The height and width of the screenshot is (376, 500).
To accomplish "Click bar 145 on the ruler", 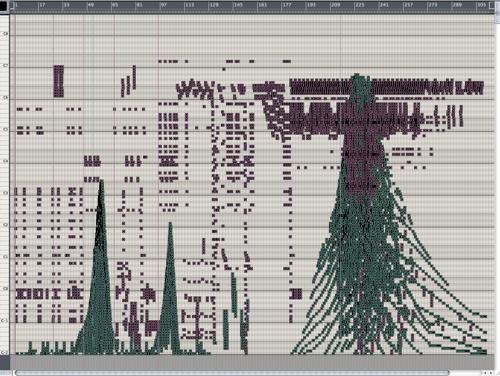I will 238,5.
